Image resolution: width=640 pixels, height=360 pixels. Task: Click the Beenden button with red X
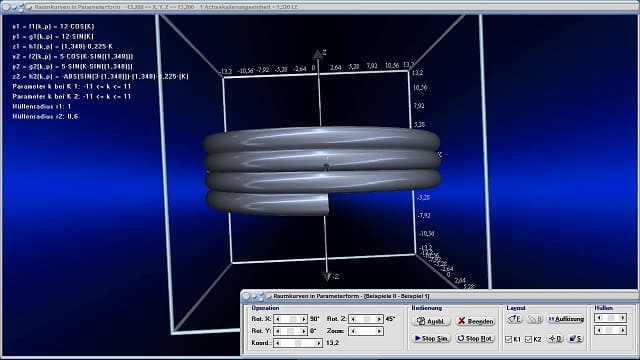(476, 321)
